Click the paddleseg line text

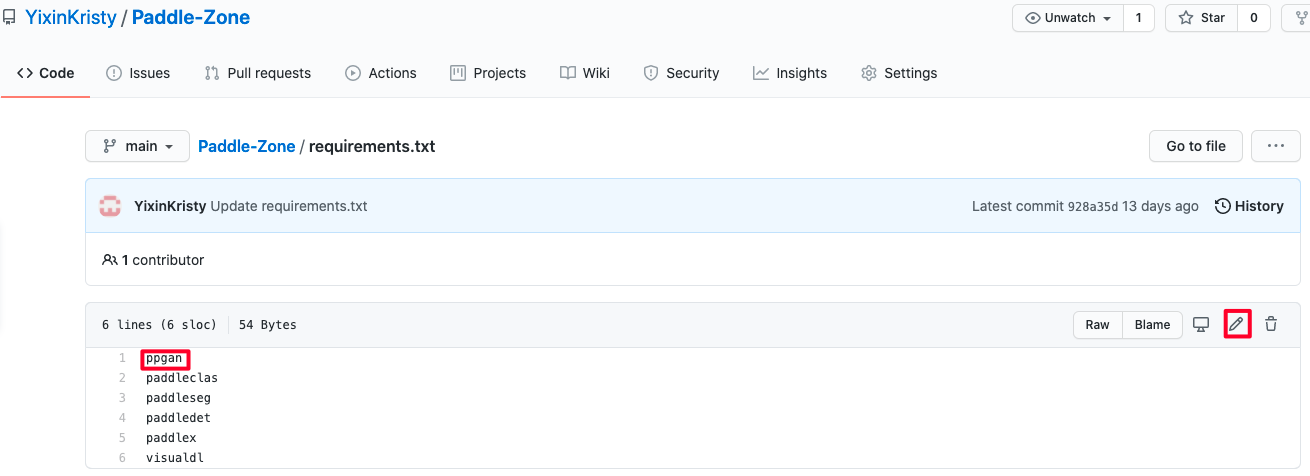point(178,398)
